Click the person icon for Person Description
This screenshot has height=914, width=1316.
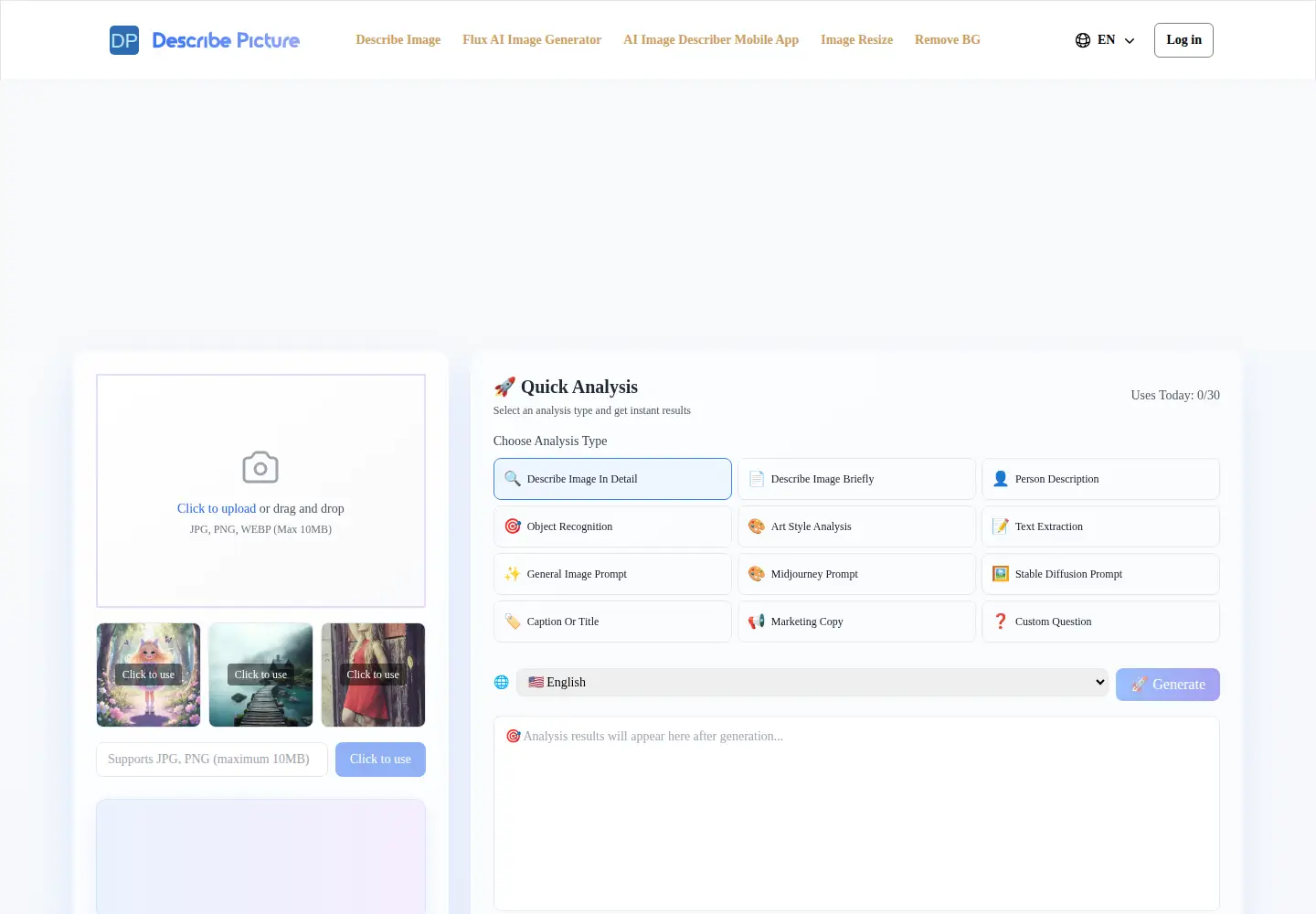point(1001,479)
